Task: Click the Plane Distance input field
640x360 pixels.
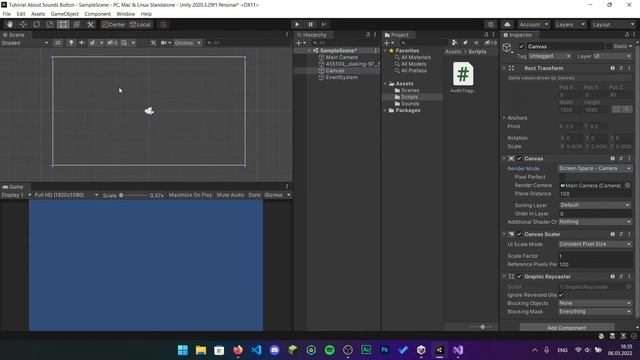Action: tap(595, 194)
